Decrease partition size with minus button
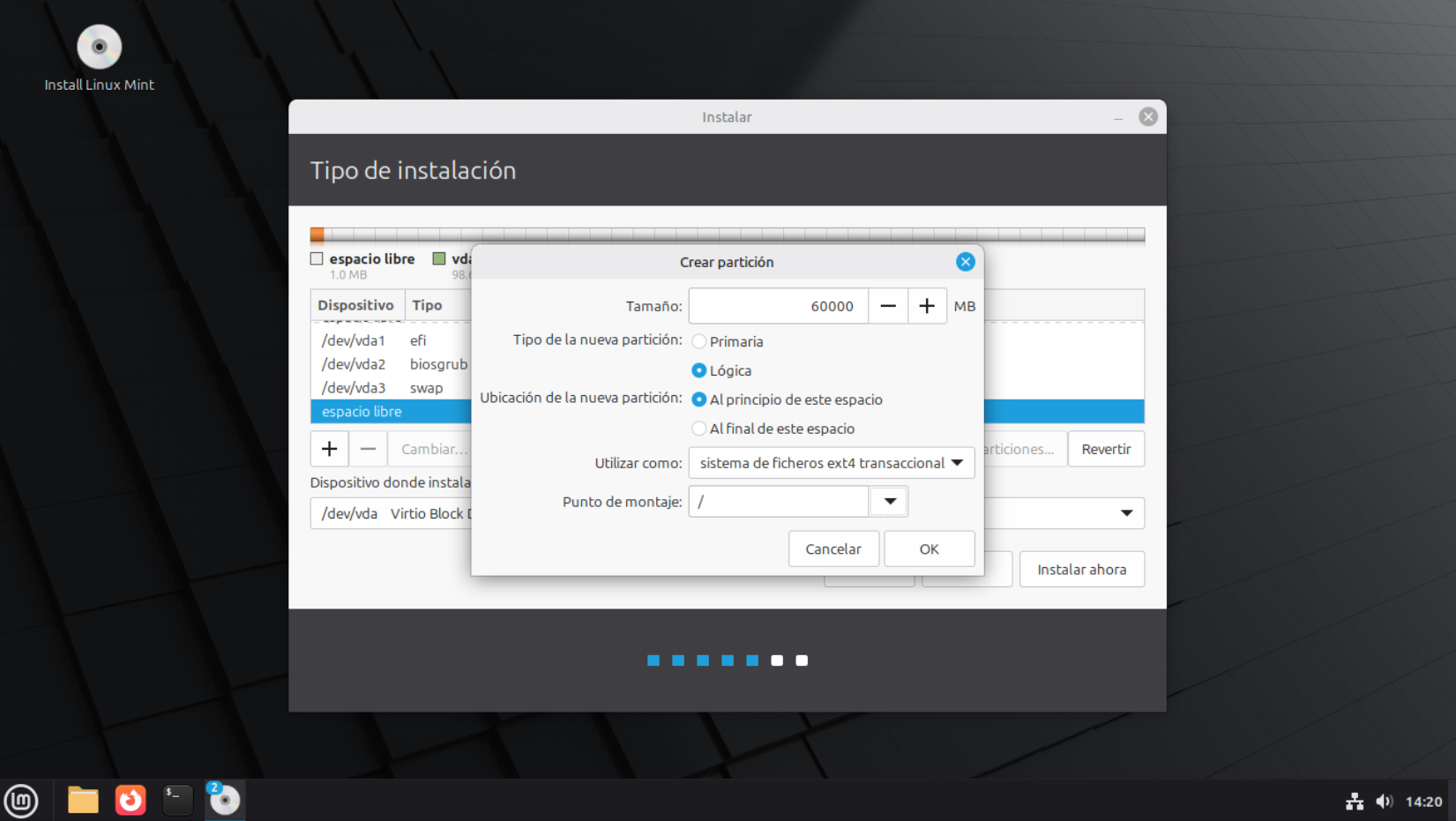The height and width of the screenshot is (821, 1456). tap(888, 306)
